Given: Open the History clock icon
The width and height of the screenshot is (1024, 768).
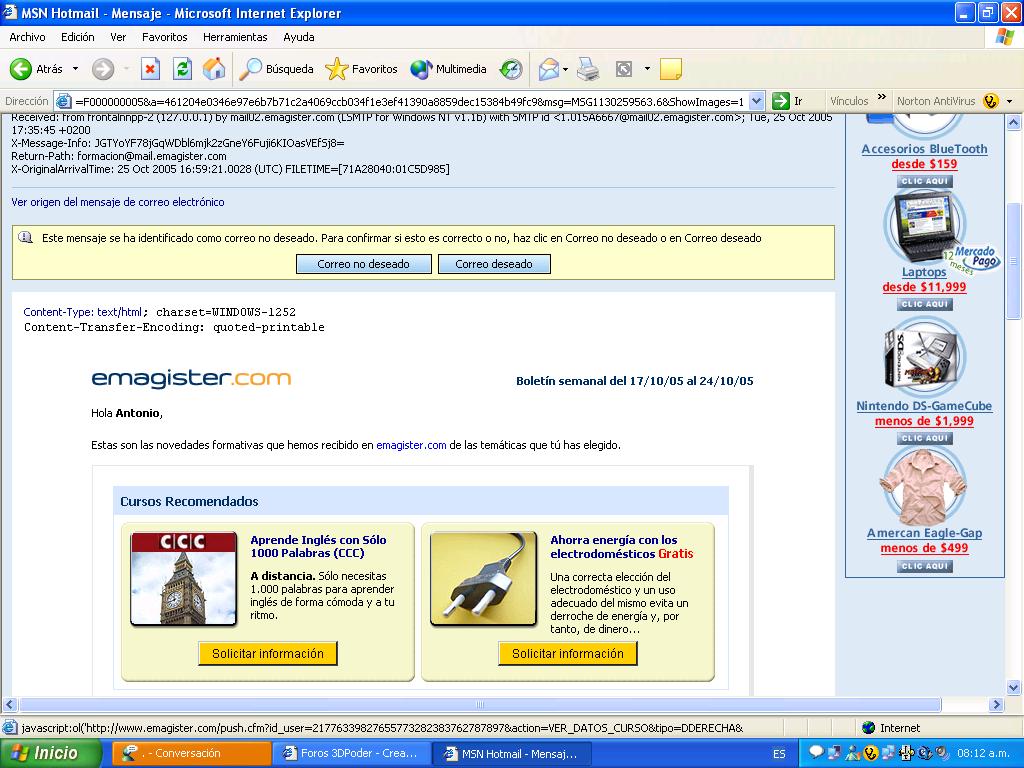Looking at the screenshot, I should (x=511, y=69).
